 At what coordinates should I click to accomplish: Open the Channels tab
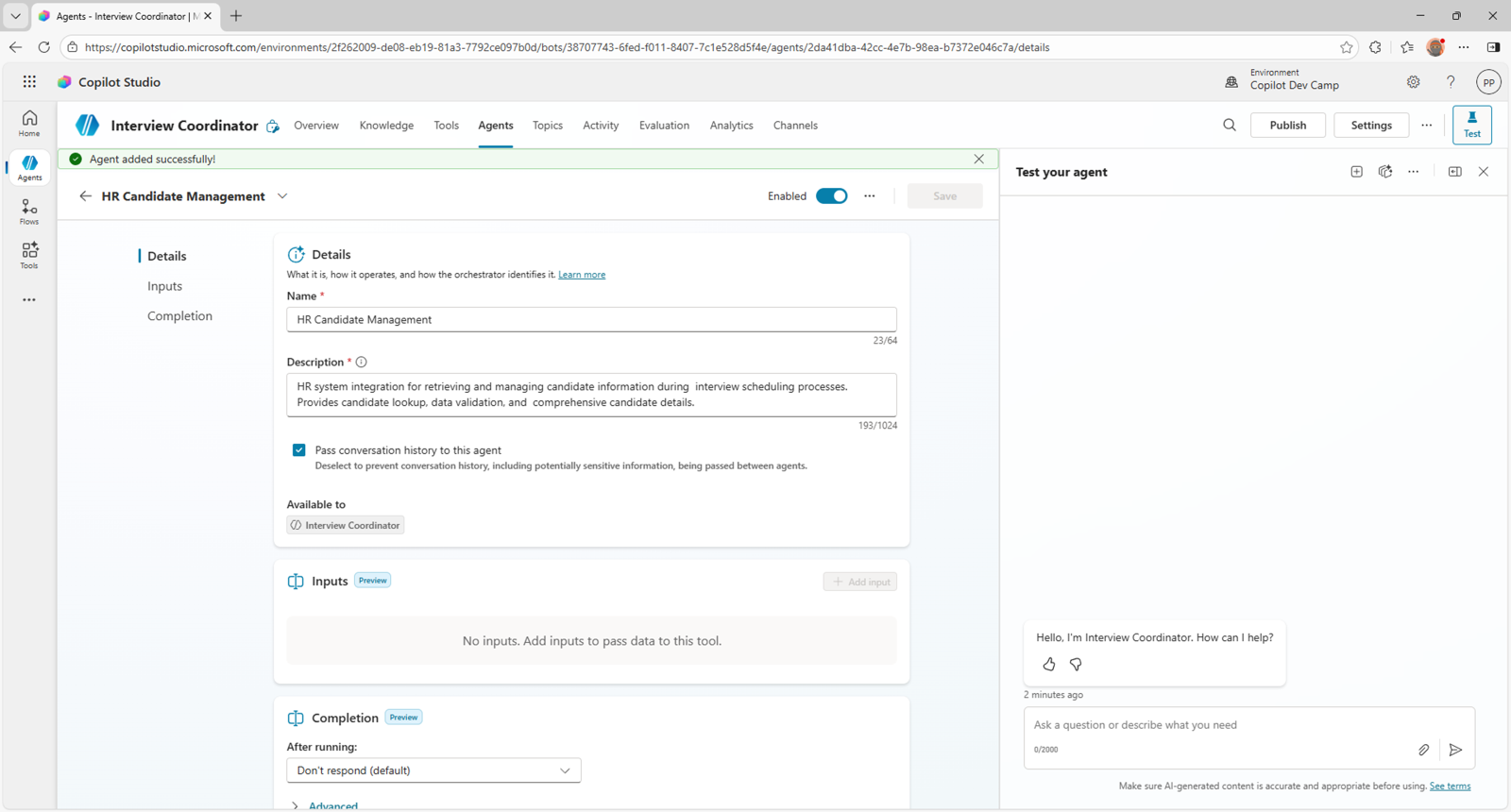tap(795, 126)
